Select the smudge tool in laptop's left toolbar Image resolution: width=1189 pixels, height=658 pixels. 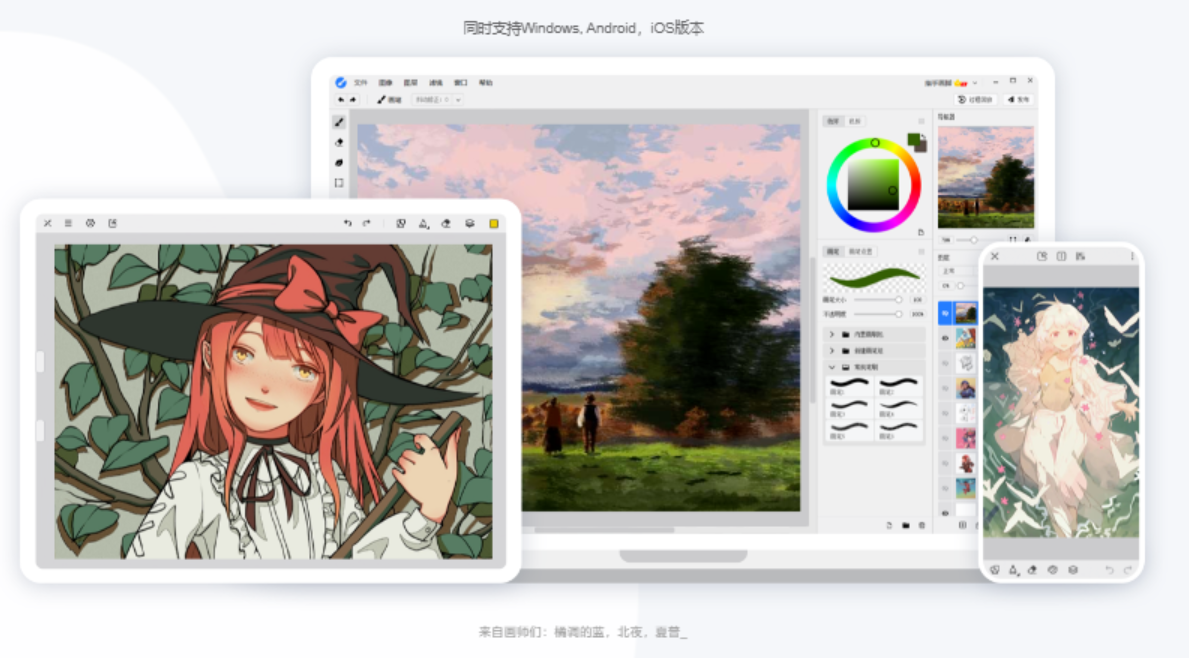(x=339, y=163)
